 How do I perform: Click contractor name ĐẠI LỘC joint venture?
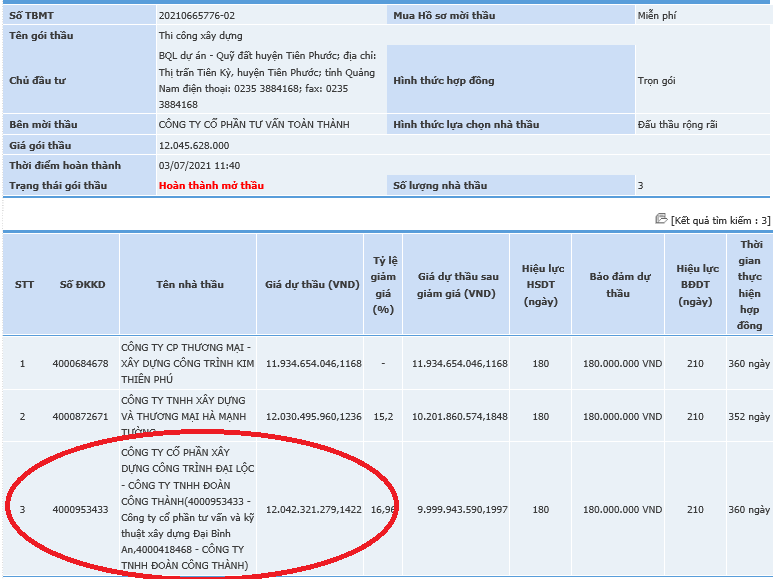[x=188, y=509]
